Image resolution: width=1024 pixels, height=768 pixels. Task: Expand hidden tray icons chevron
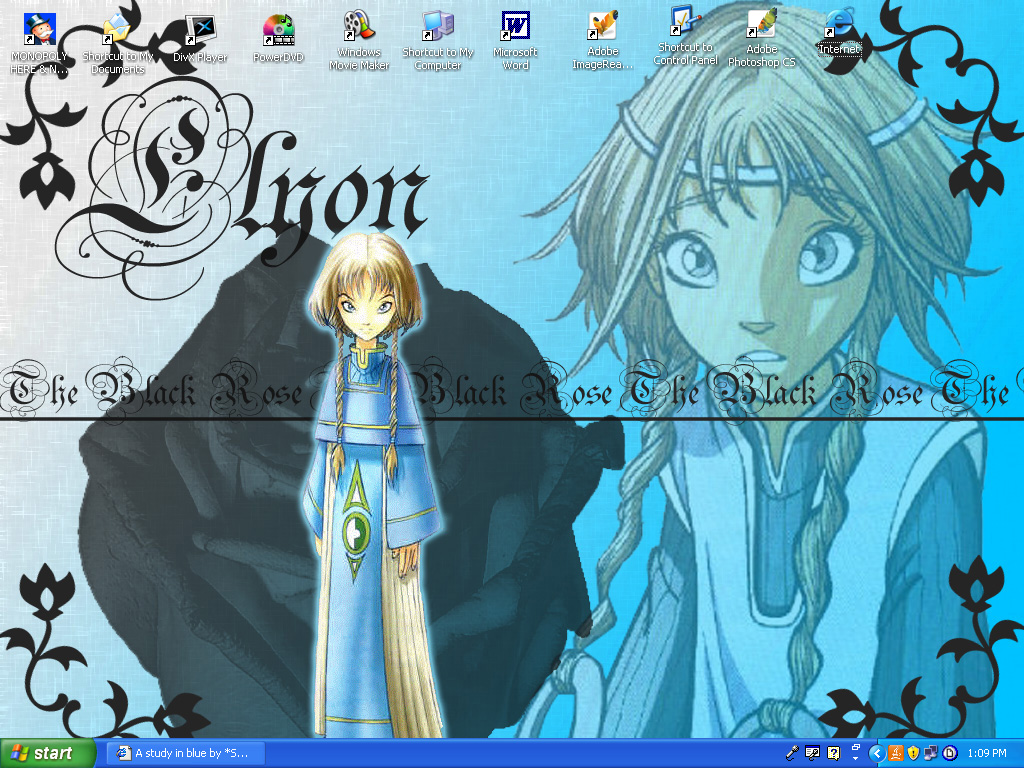877,754
